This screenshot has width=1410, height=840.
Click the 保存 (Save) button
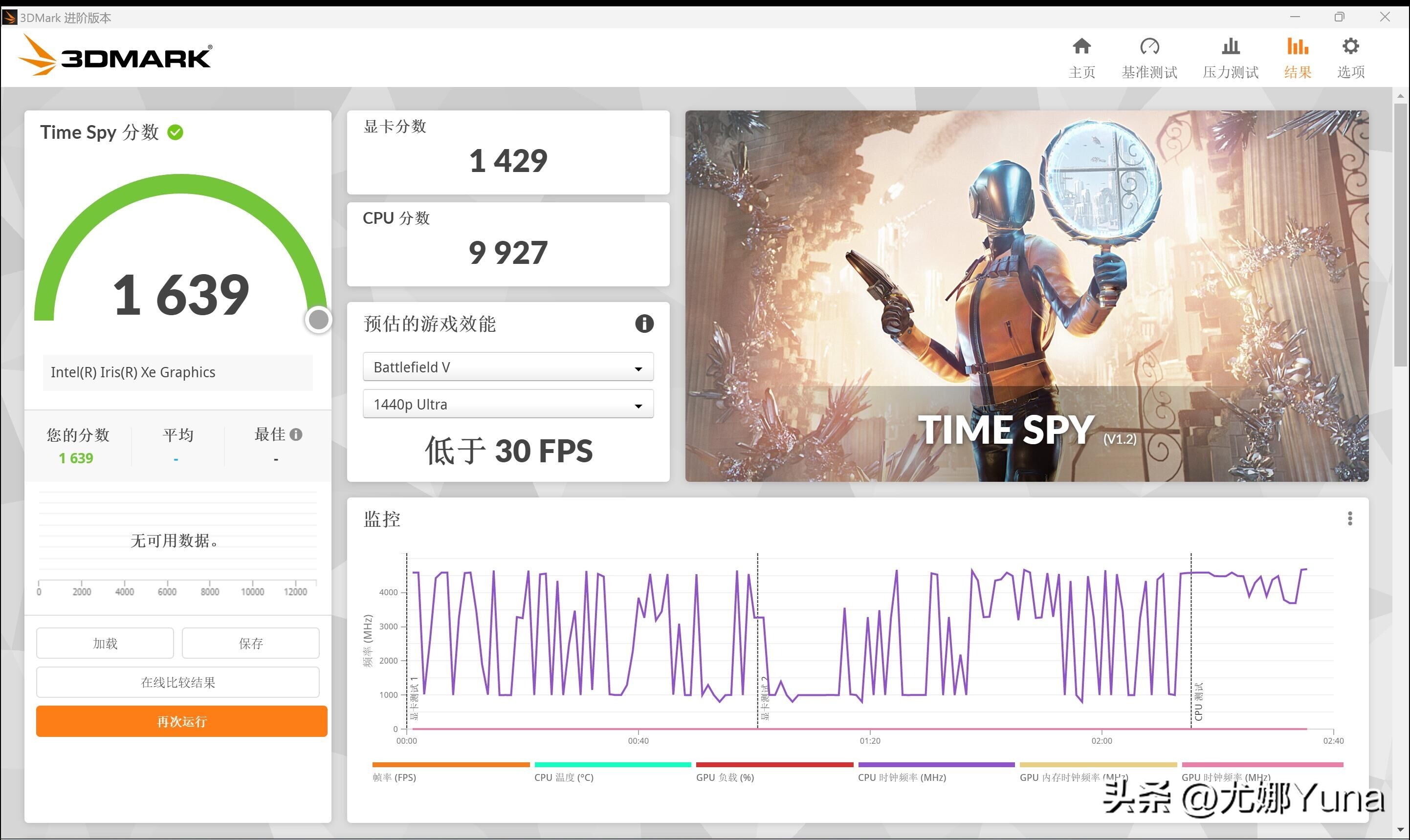(250, 643)
